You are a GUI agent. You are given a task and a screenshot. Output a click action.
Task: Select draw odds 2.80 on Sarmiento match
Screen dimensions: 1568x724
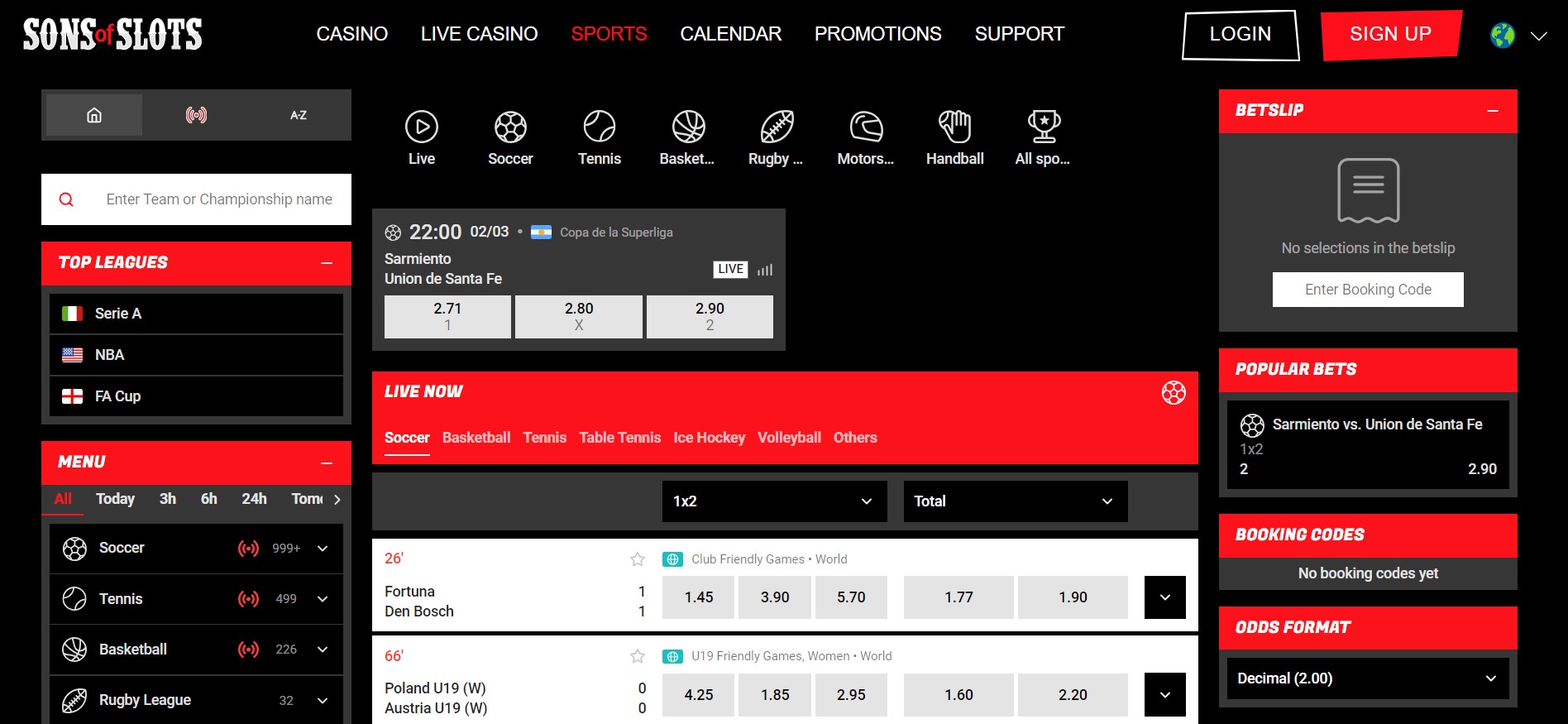(x=579, y=317)
